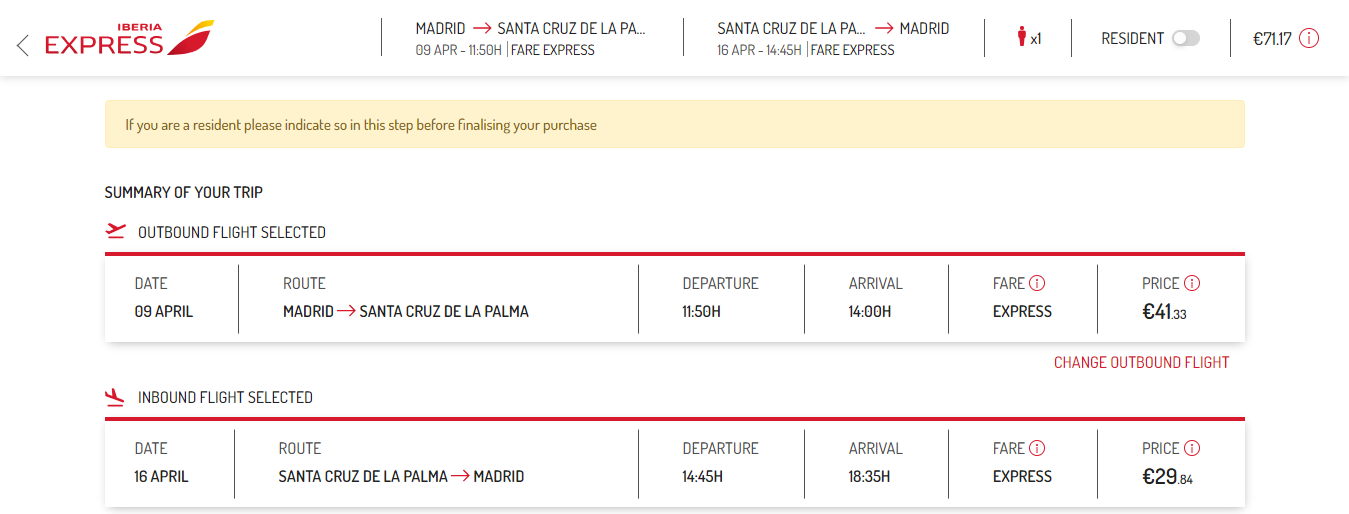Show outbound flight Price info icon

pyautogui.click(x=1192, y=283)
